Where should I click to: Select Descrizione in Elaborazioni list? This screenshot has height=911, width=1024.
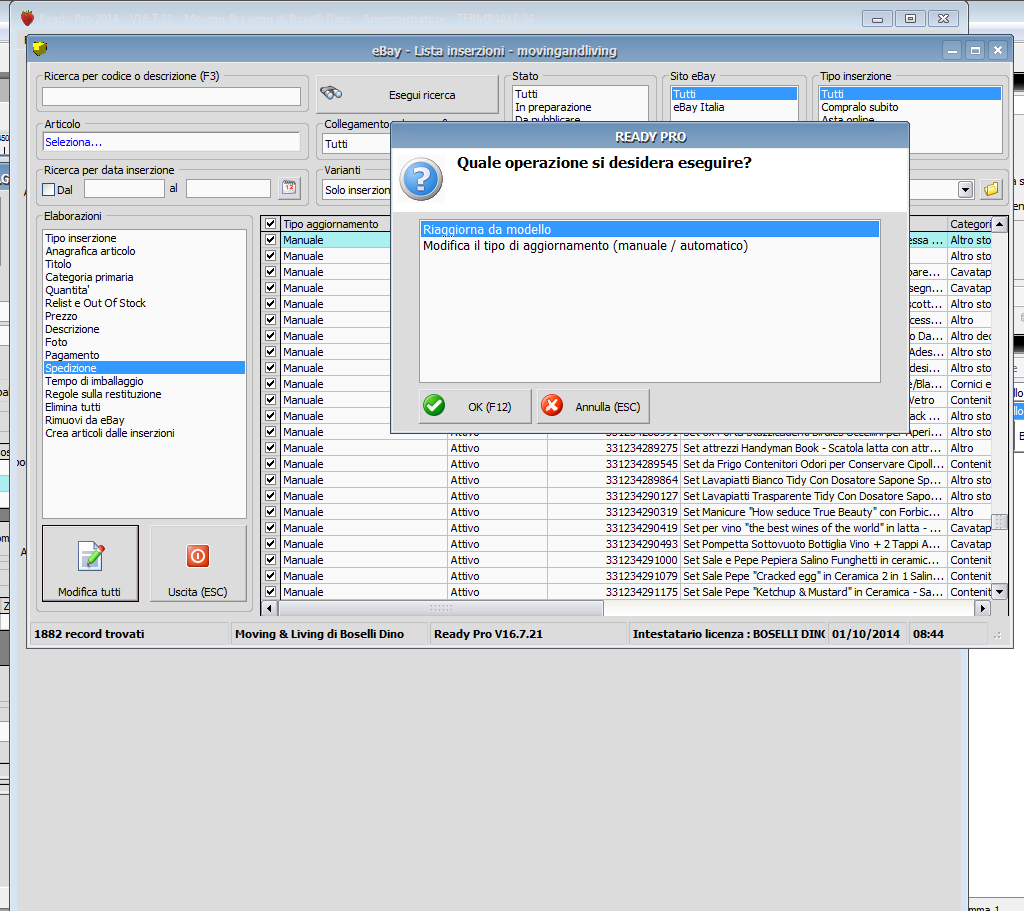[x=144, y=329]
